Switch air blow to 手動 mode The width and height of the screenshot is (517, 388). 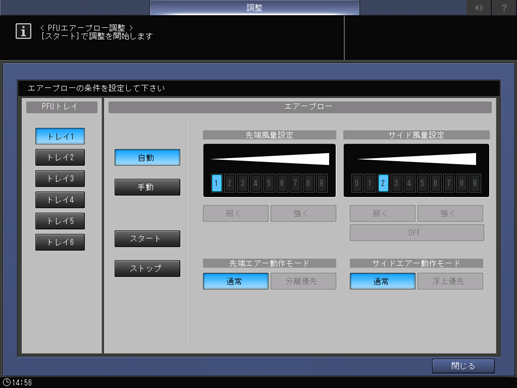coord(147,187)
